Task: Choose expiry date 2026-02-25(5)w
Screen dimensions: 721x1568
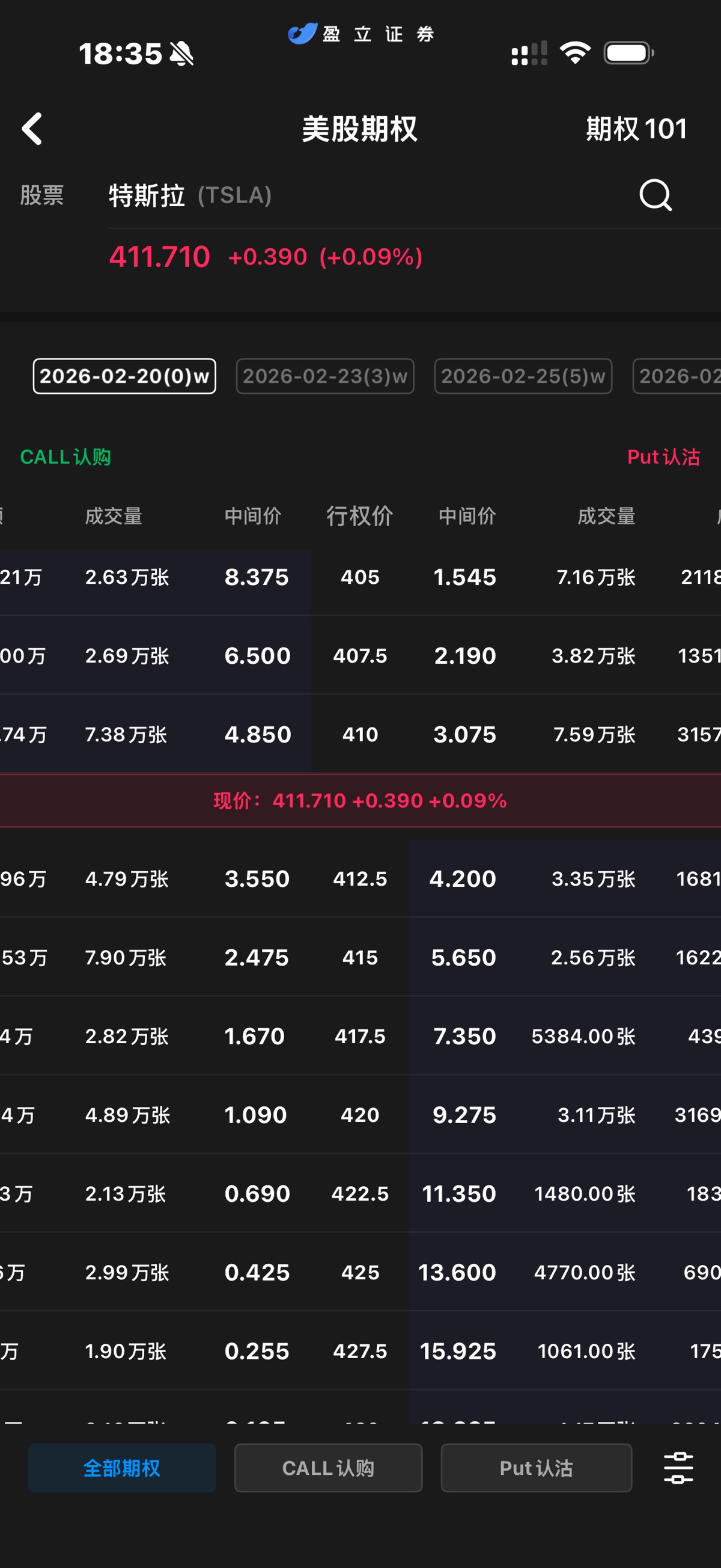Action: [523, 376]
